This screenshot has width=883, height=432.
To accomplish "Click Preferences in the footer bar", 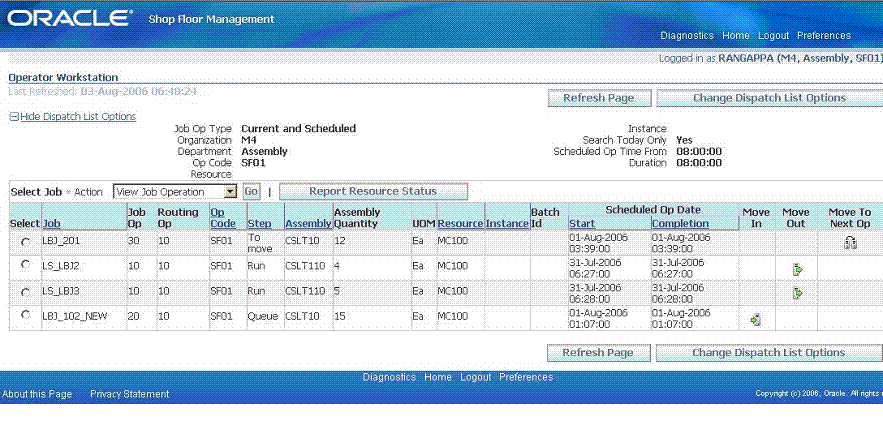I will pos(527,377).
